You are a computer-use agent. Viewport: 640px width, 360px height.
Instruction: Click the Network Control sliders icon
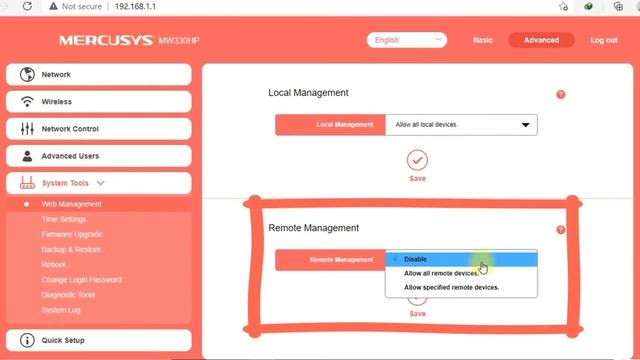pyautogui.click(x=27, y=129)
